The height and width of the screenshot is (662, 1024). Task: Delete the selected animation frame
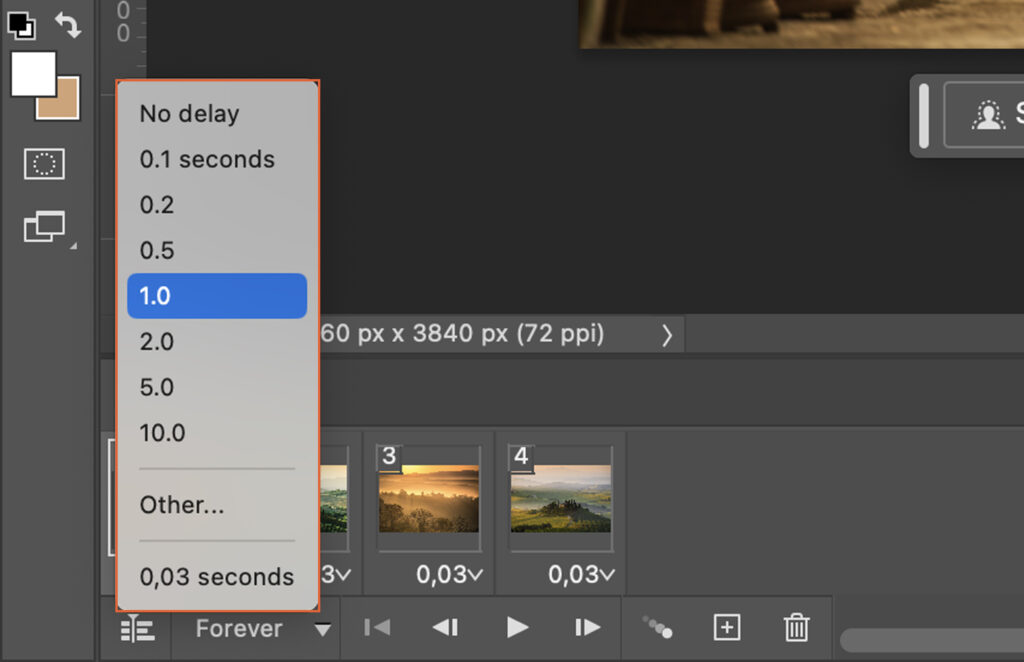point(796,628)
